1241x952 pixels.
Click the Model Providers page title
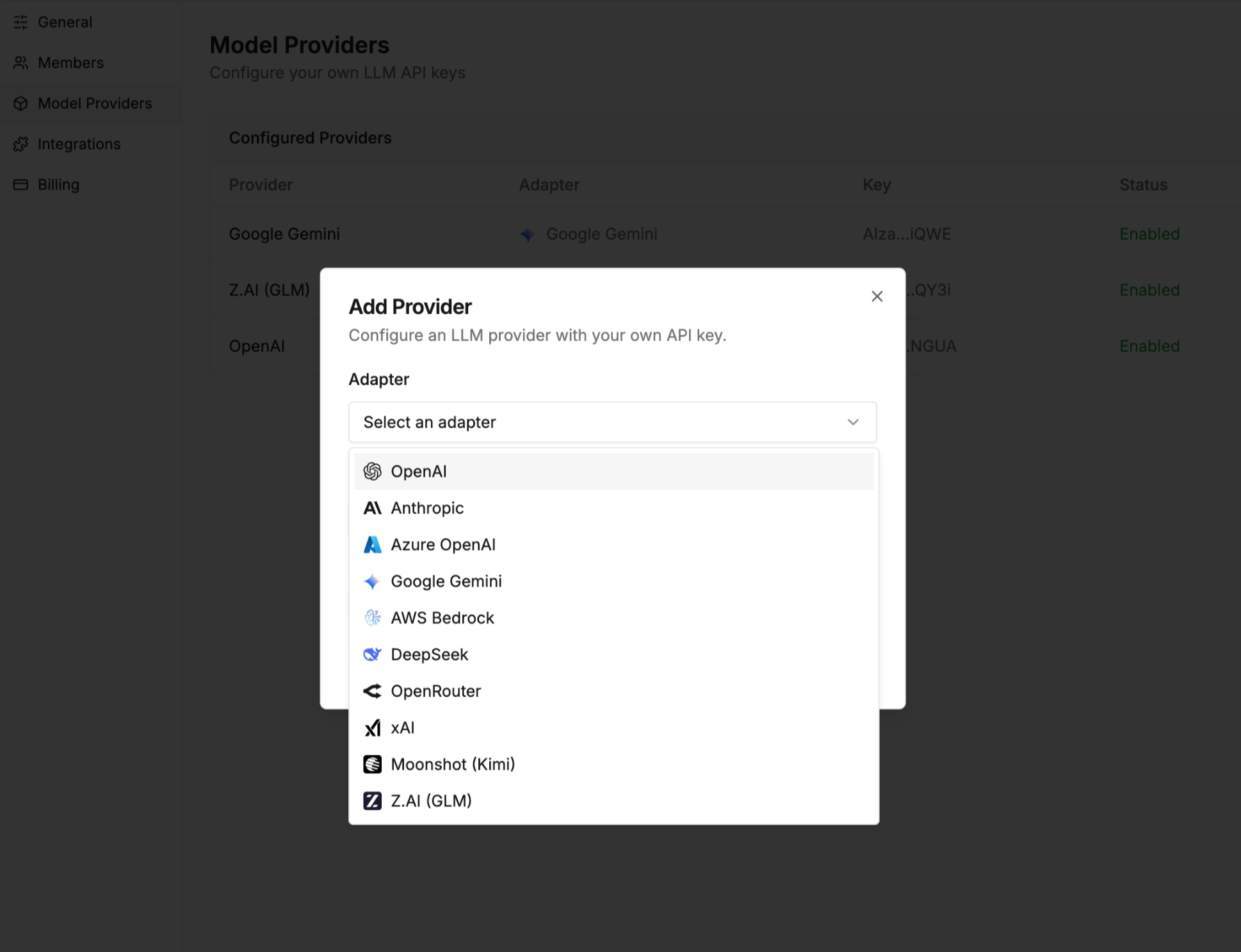pyautogui.click(x=300, y=45)
